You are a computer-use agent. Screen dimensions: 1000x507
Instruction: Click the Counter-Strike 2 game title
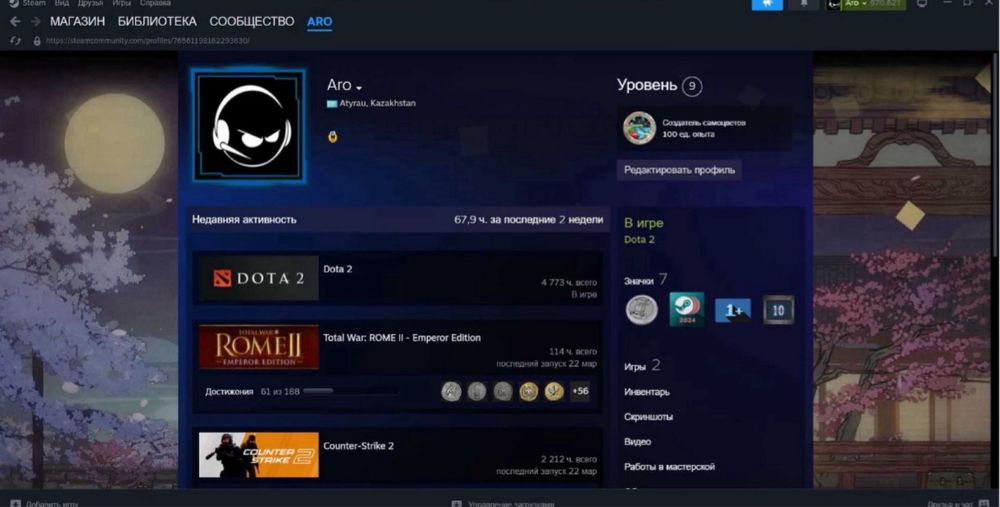pos(358,446)
